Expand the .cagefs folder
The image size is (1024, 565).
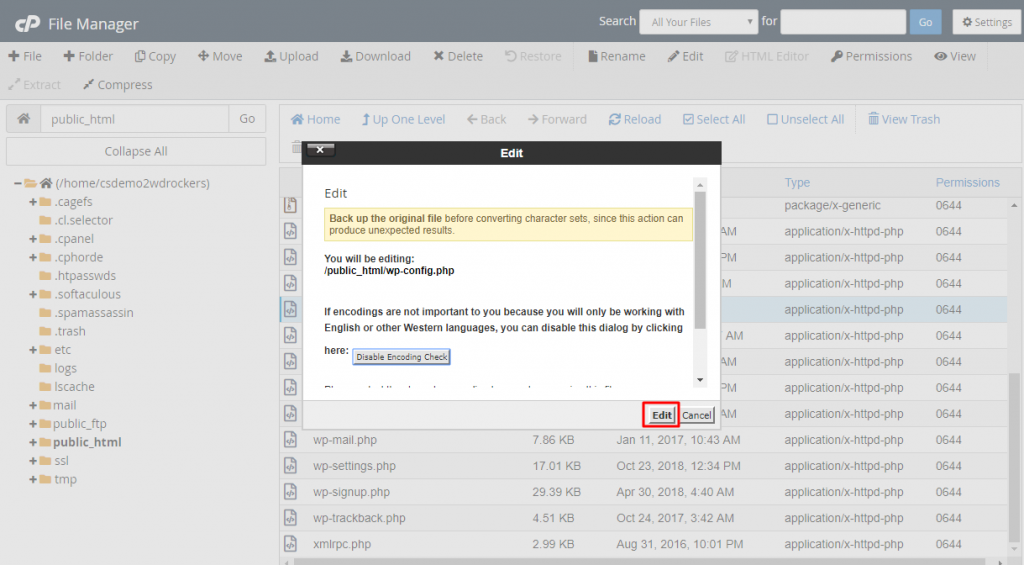point(33,202)
